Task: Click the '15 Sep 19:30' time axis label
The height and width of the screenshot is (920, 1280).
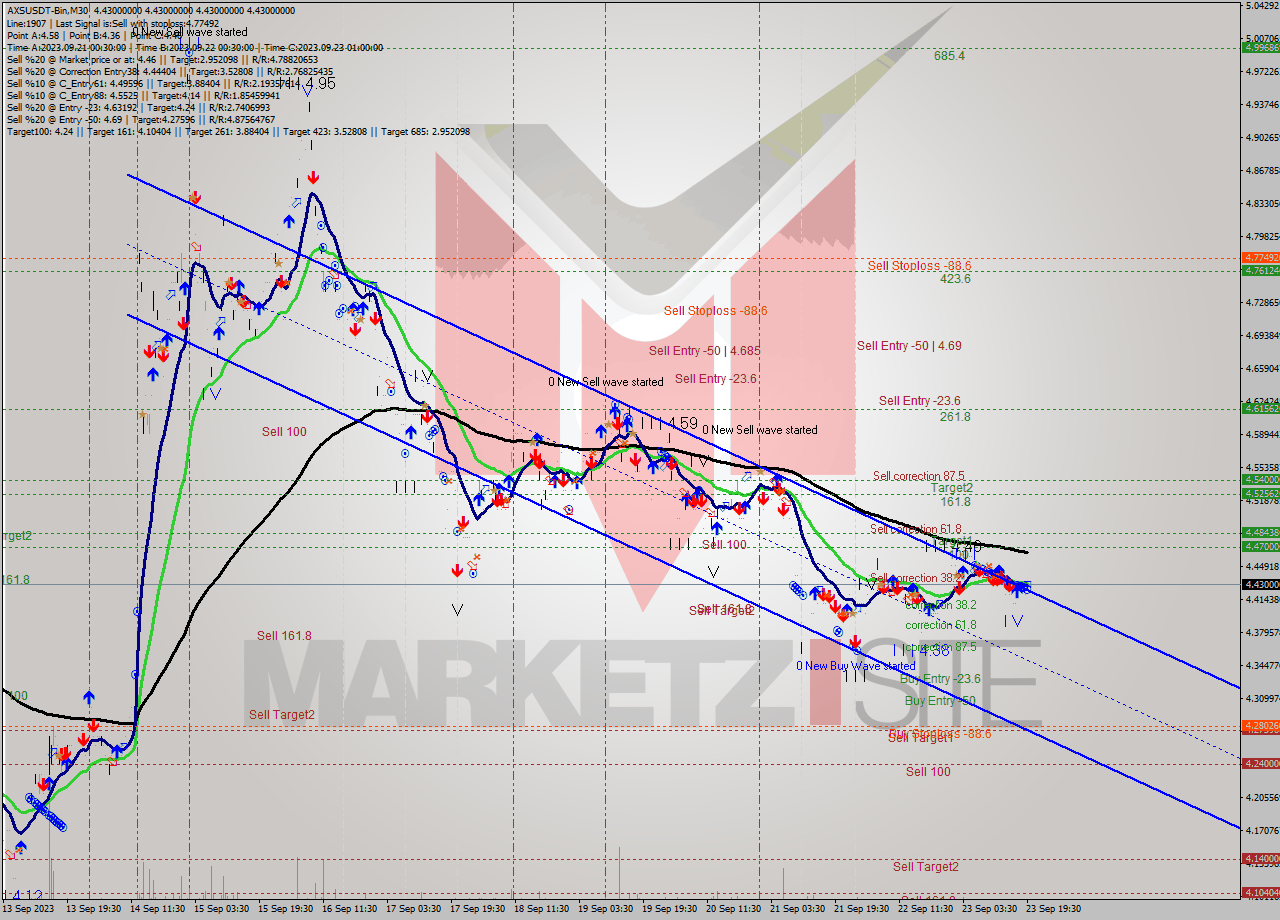Action: pyautogui.click(x=287, y=909)
